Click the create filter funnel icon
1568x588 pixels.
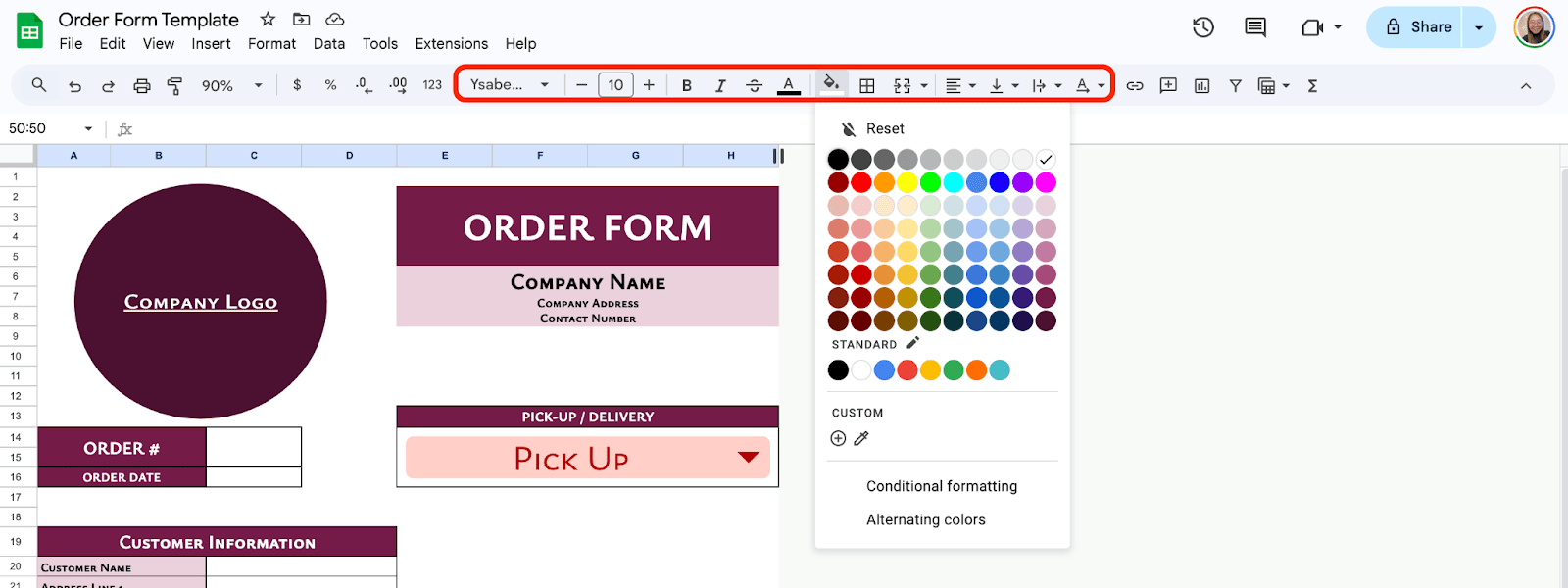tap(1236, 86)
